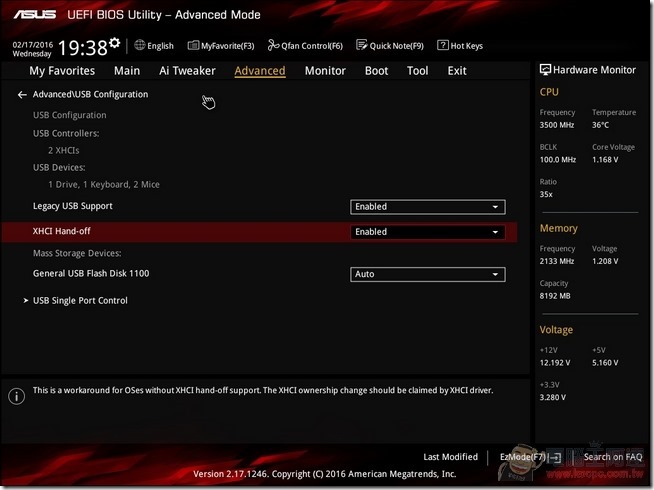This screenshot has height=490, width=654.
Task: Open the Boot tab
Action: click(x=376, y=71)
